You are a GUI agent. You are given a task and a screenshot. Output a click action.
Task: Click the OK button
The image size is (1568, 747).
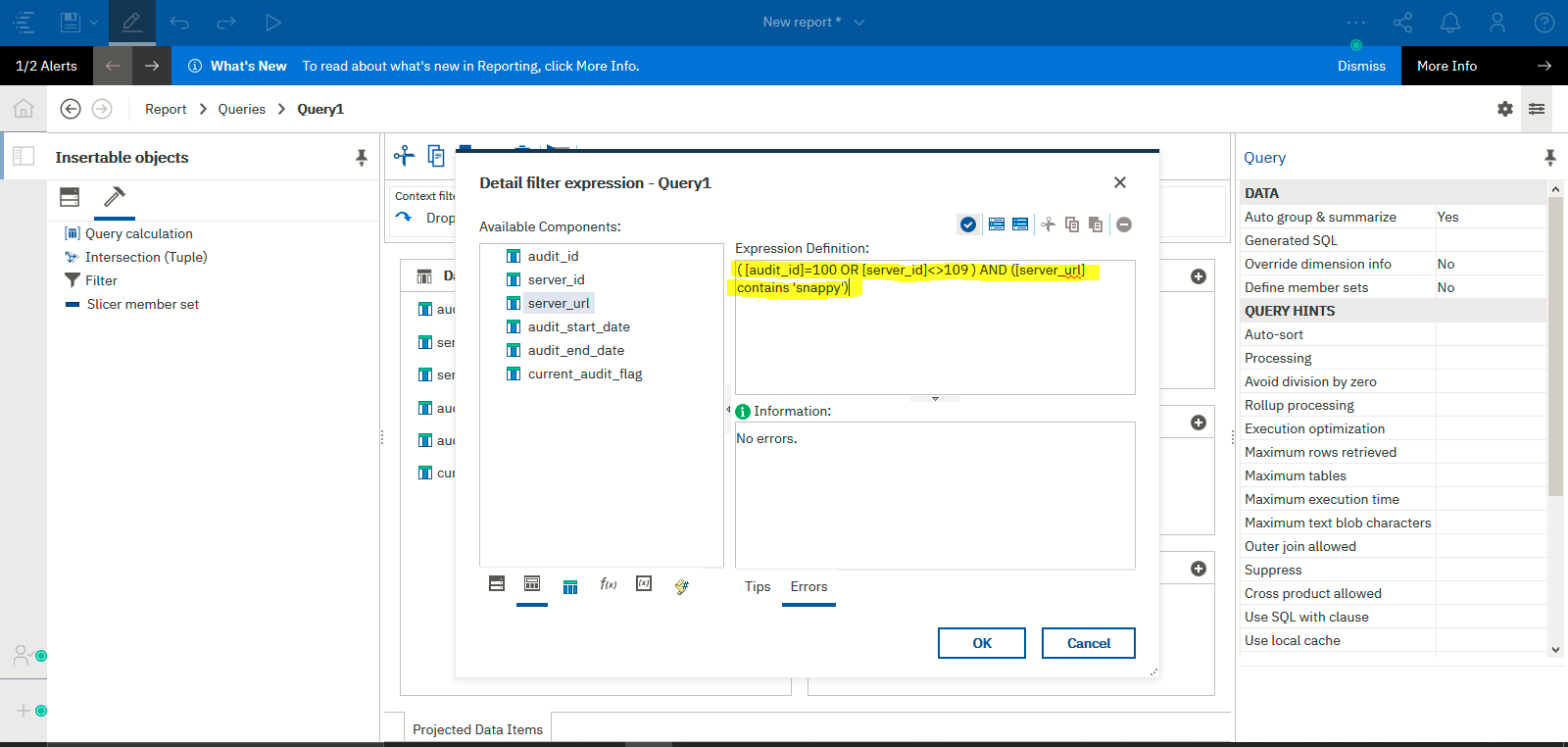tap(982, 643)
